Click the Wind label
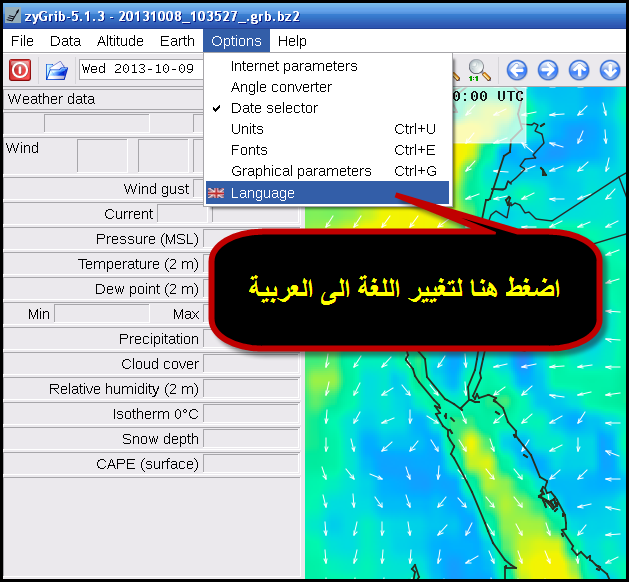The image size is (629, 582). (x=22, y=148)
